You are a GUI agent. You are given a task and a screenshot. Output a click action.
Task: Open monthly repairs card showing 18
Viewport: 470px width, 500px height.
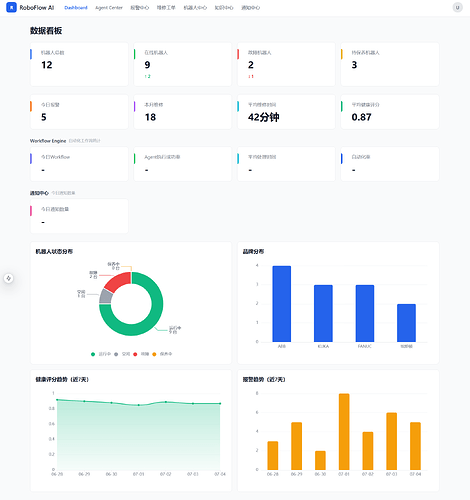pos(183,112)
